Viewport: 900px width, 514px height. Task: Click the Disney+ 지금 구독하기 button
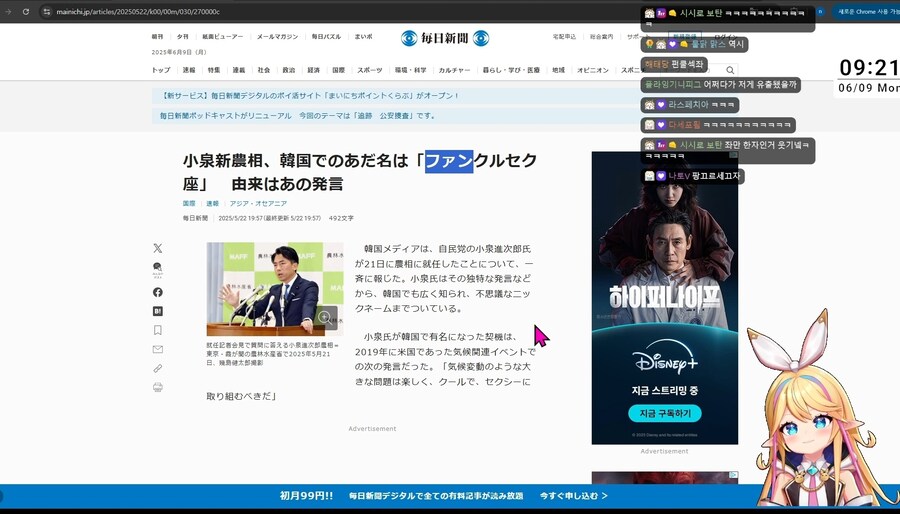[664, 413]
